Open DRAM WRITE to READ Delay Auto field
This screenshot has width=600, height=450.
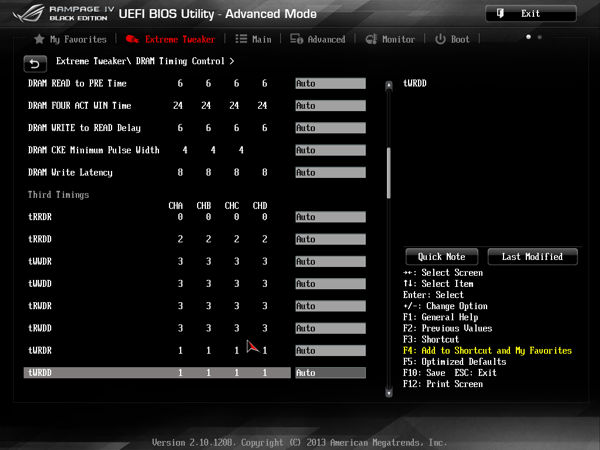[331, 128]
